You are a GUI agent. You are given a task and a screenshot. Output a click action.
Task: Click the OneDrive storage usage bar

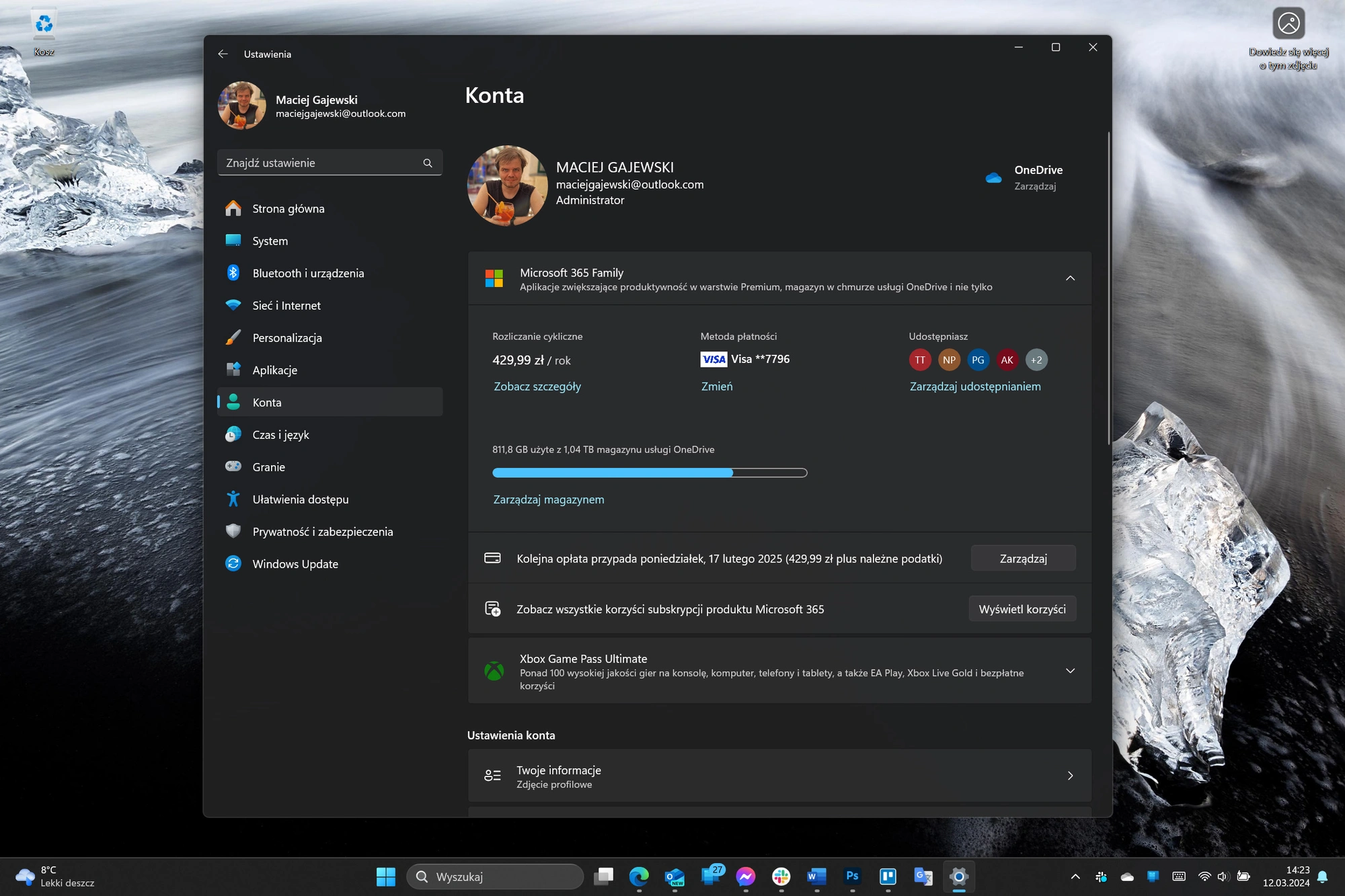[x=650, y=473]
